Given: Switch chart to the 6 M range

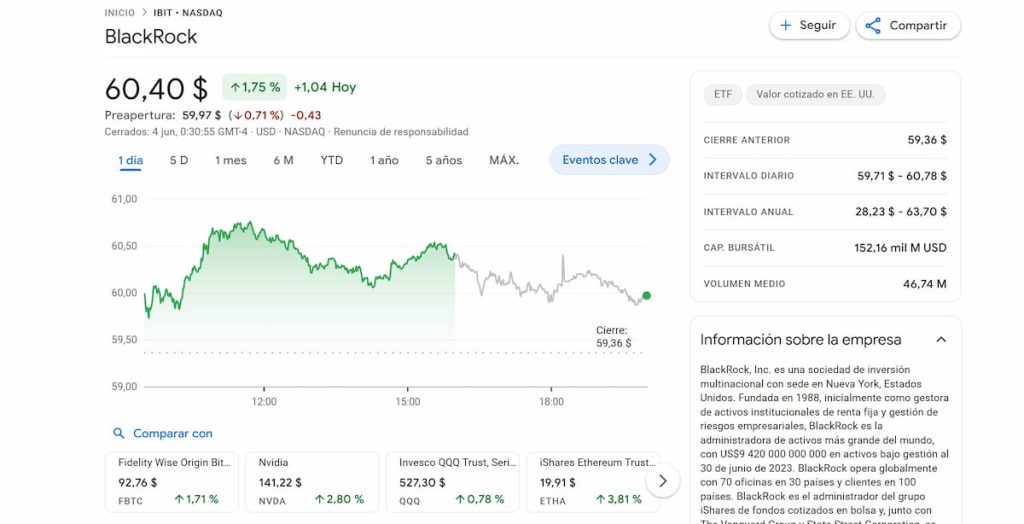Looking at the screenshot, I should [283, 160].
